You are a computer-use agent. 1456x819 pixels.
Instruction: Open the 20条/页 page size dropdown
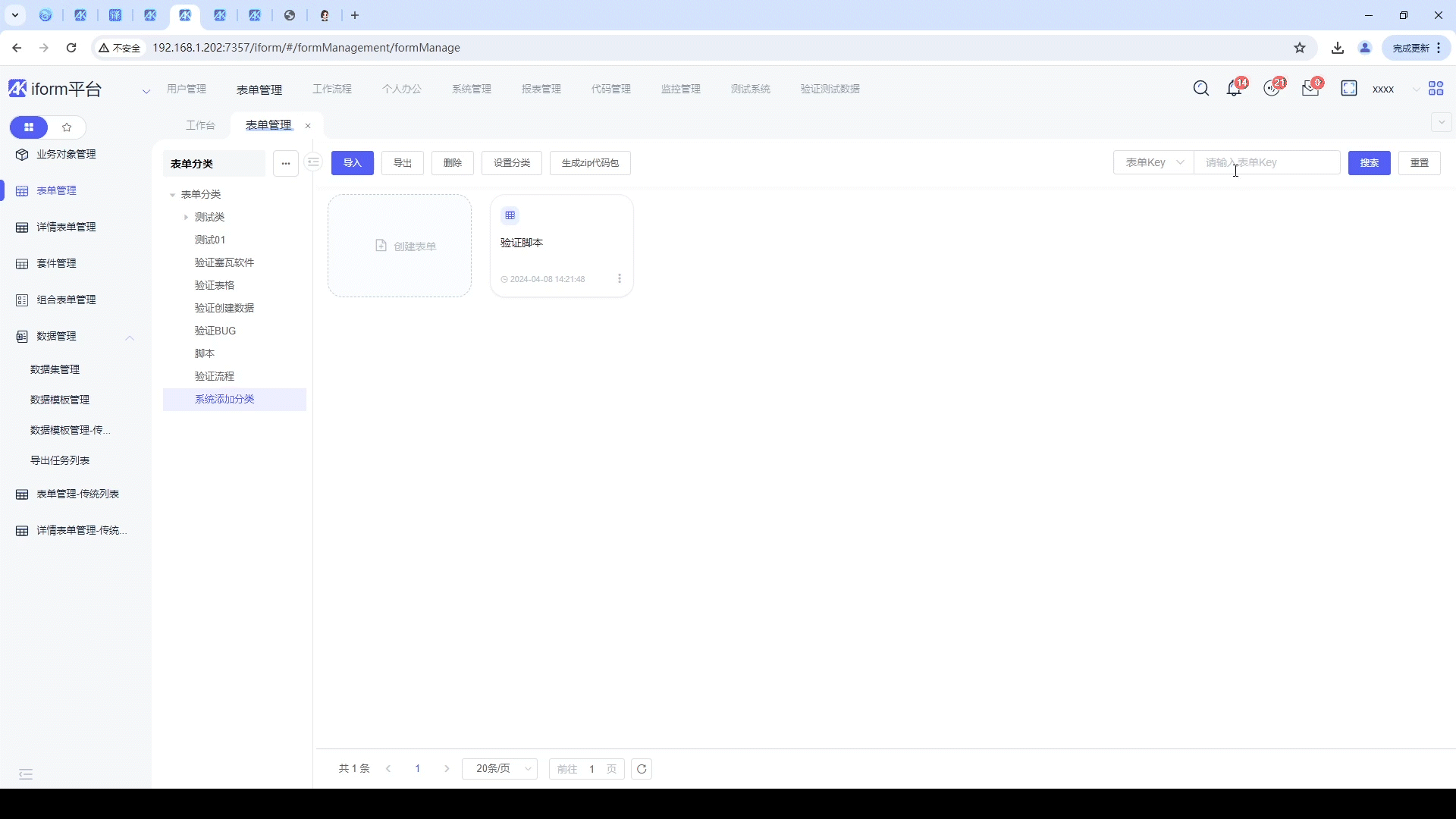pos(500,769)
